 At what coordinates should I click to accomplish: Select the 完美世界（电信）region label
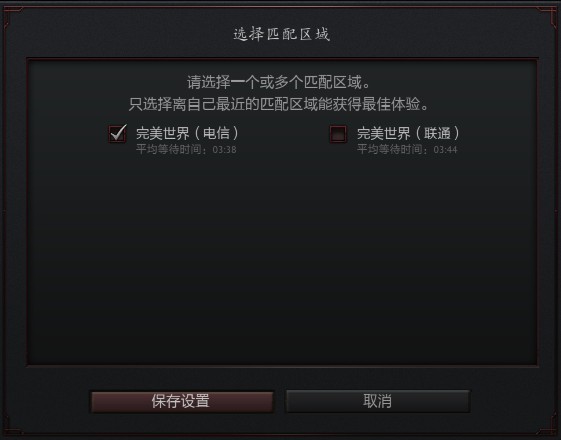(187, 133)
